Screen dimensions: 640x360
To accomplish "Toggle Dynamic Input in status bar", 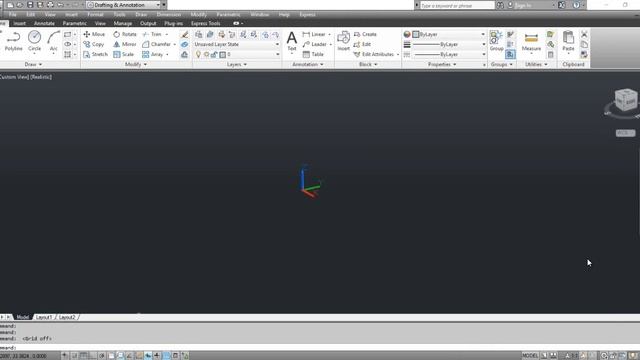I will click(157, 356).
